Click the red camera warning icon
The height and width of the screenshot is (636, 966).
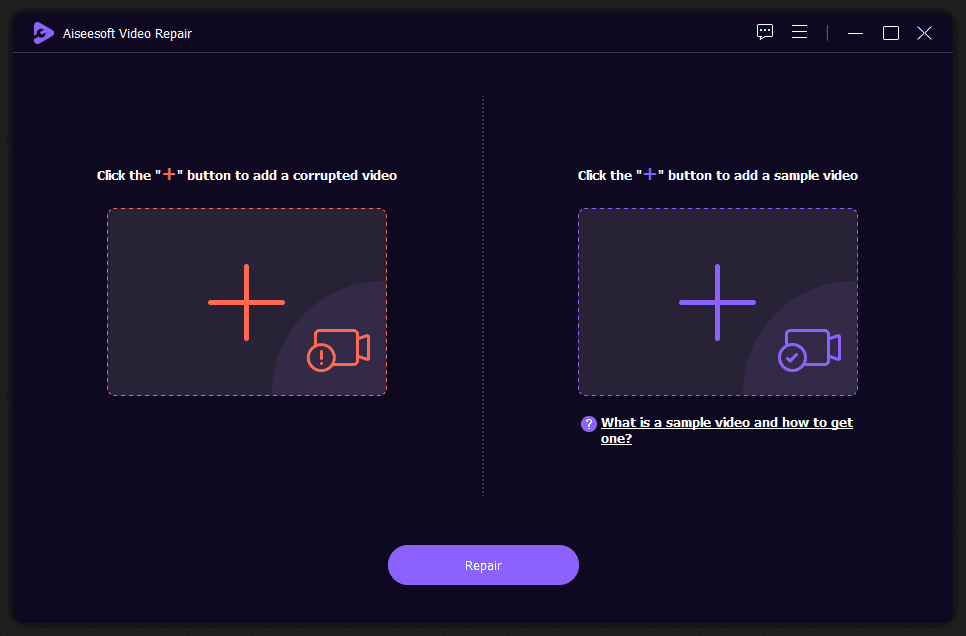[x=338, y=350]
